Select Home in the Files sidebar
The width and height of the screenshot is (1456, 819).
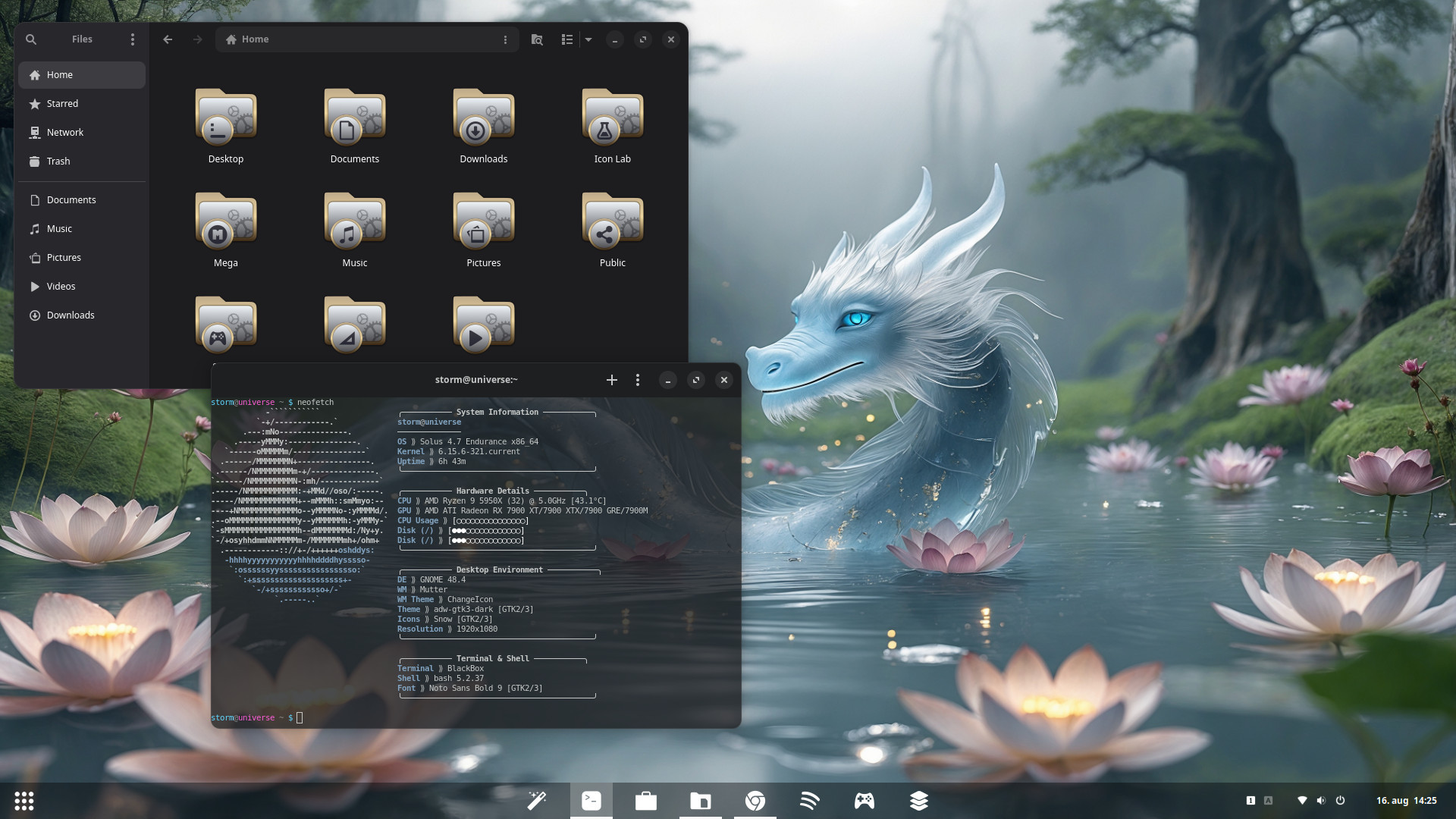tap(82, 75)
